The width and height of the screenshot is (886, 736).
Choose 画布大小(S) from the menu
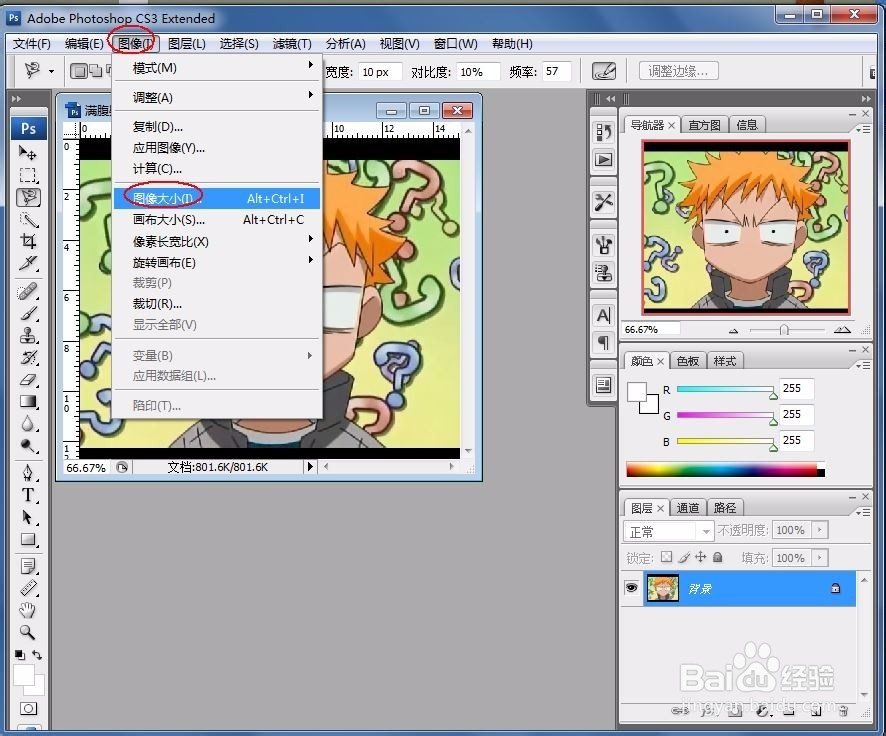pos(218,220)
